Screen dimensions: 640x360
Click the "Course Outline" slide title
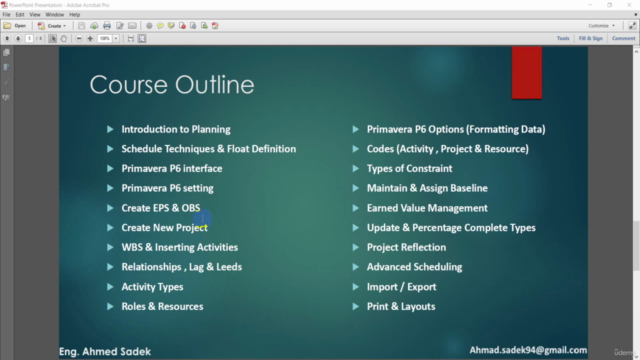tap(172, 85)
